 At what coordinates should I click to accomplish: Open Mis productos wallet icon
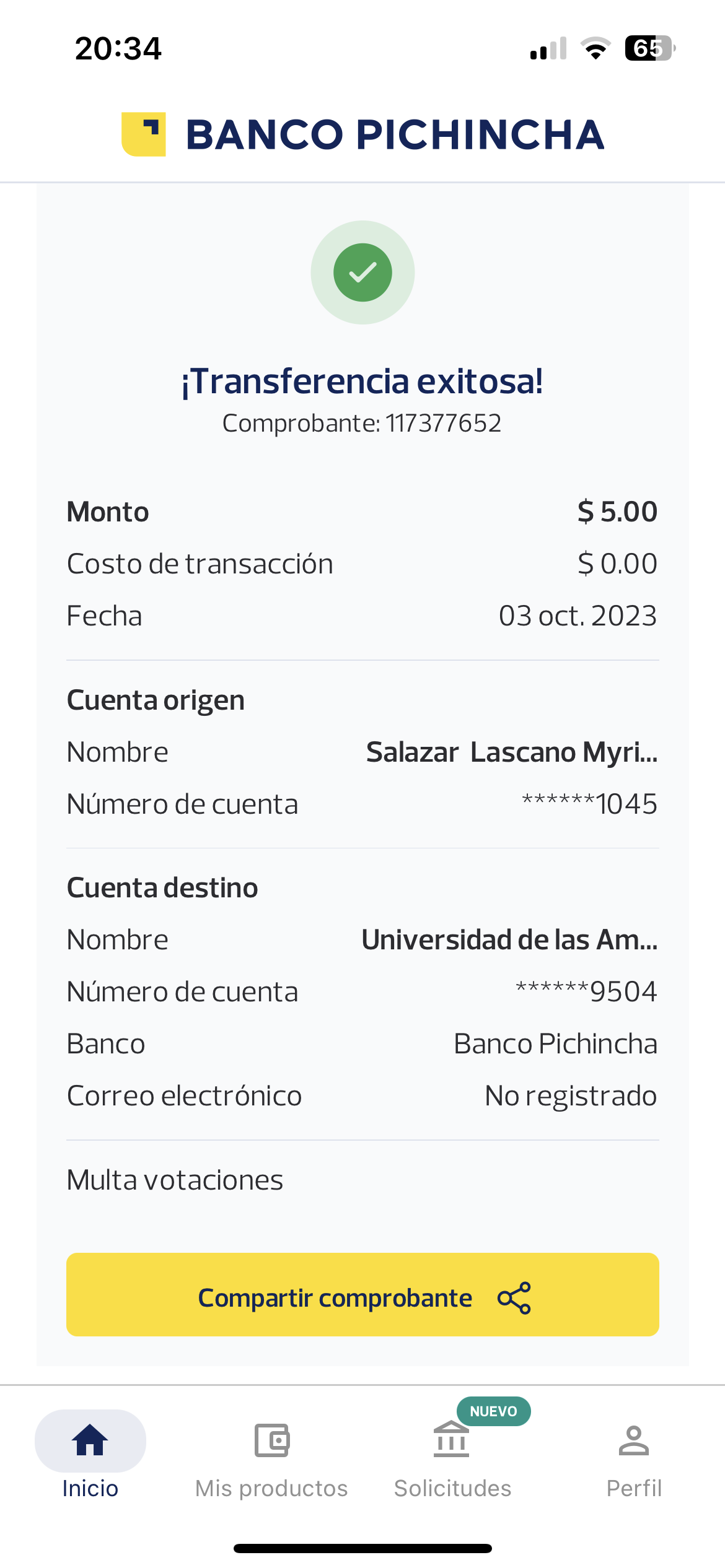tap(271, 1440)
